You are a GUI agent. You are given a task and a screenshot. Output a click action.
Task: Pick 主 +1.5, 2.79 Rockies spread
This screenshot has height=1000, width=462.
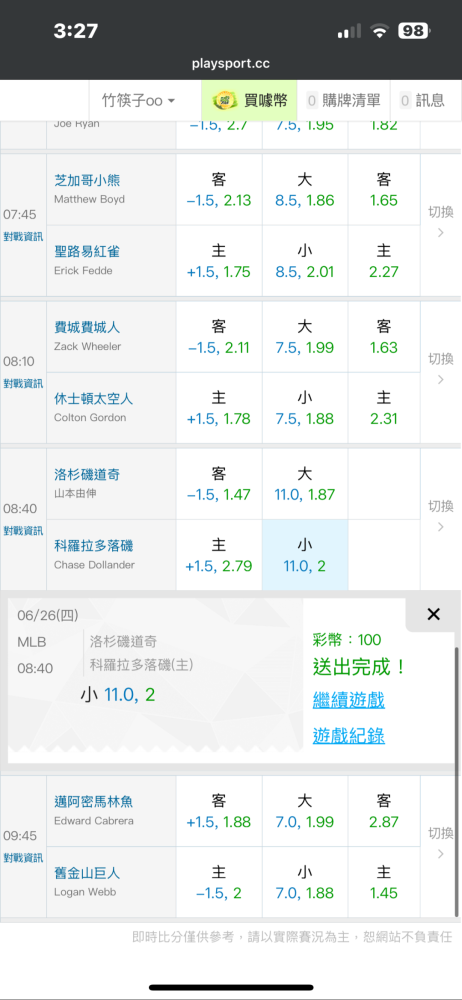coord(219,555)
